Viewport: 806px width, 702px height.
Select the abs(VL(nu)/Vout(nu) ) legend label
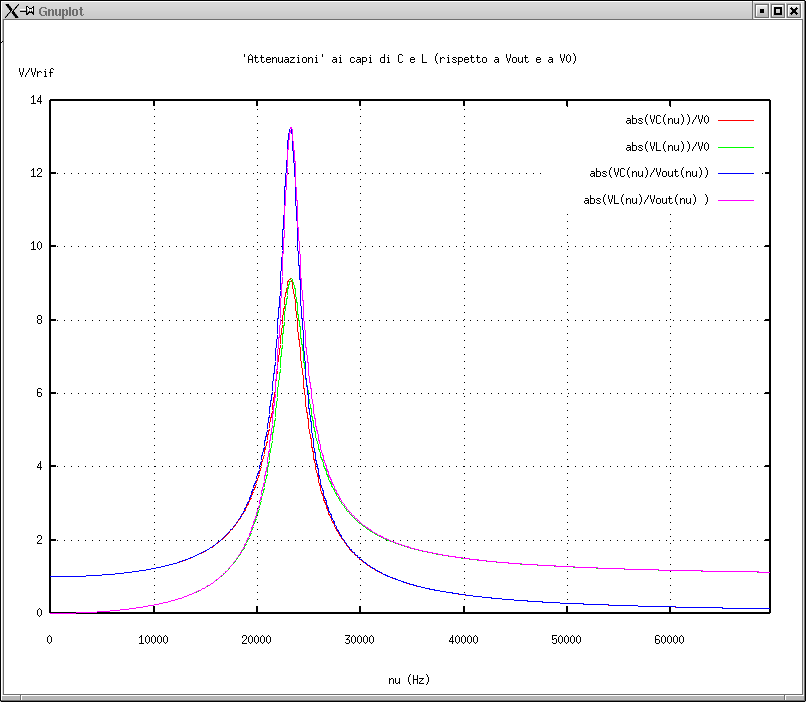646,200
